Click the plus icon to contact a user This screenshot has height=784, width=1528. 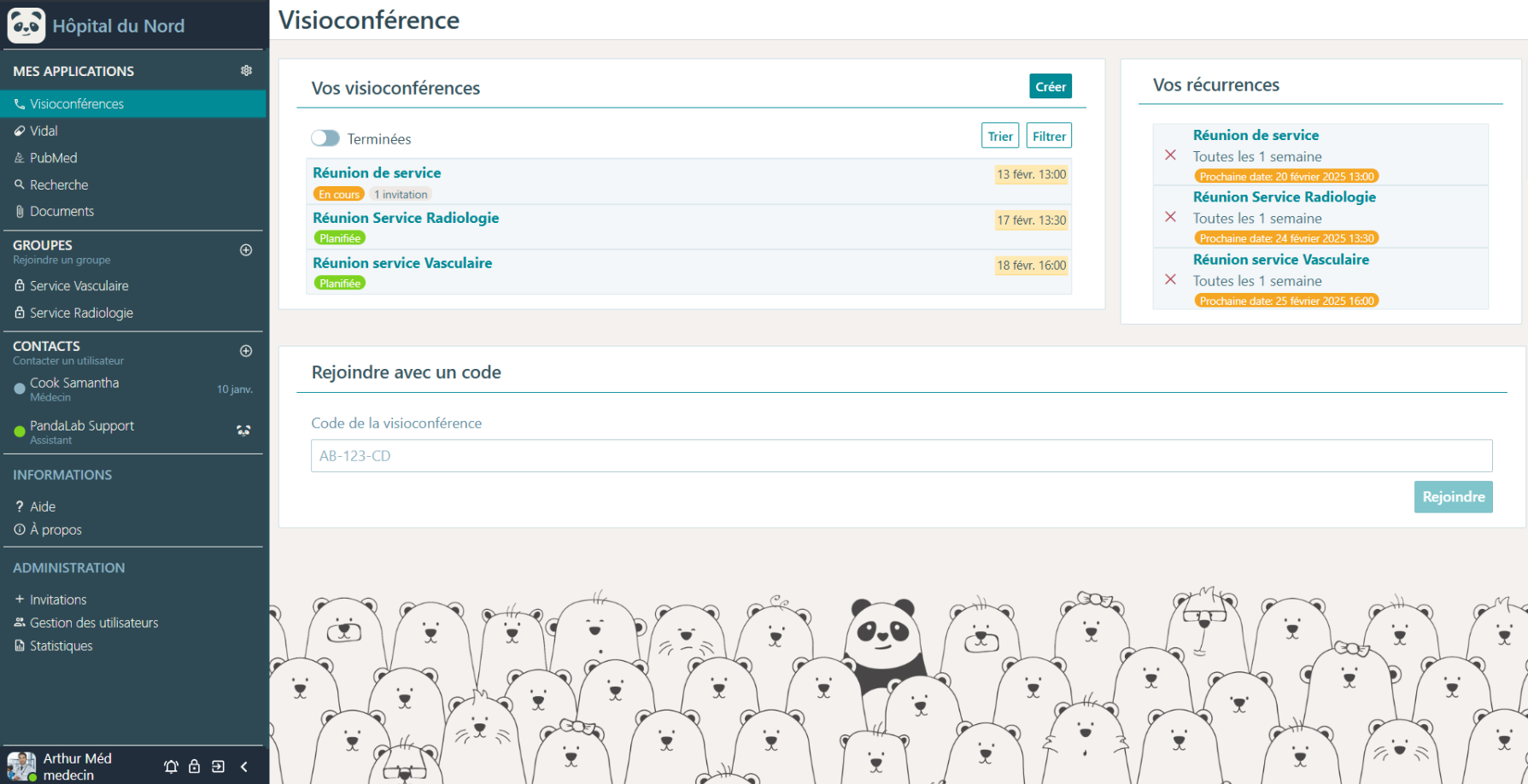tap(246, 351)
